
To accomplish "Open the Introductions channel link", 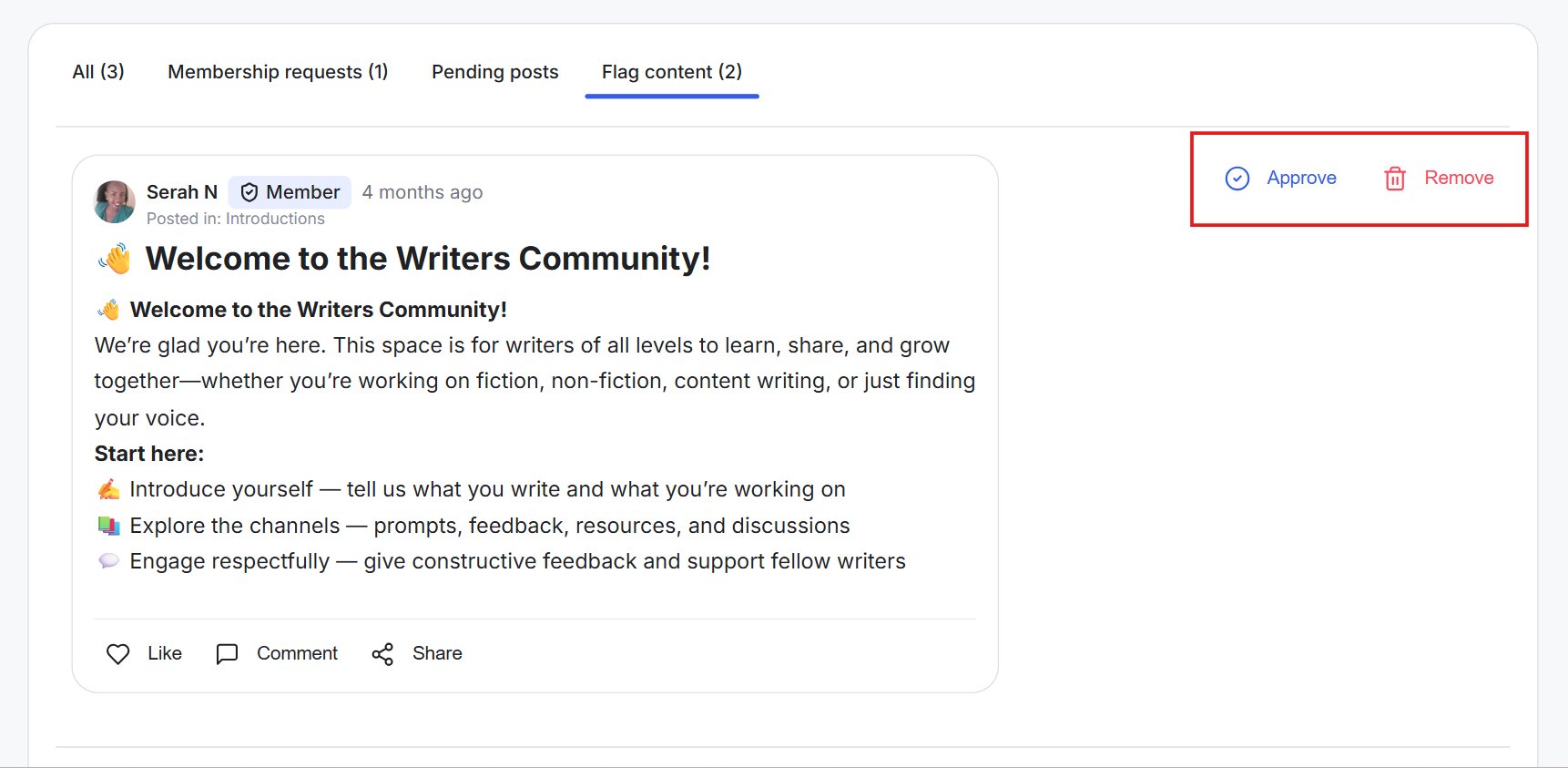I will coord(275,219).
